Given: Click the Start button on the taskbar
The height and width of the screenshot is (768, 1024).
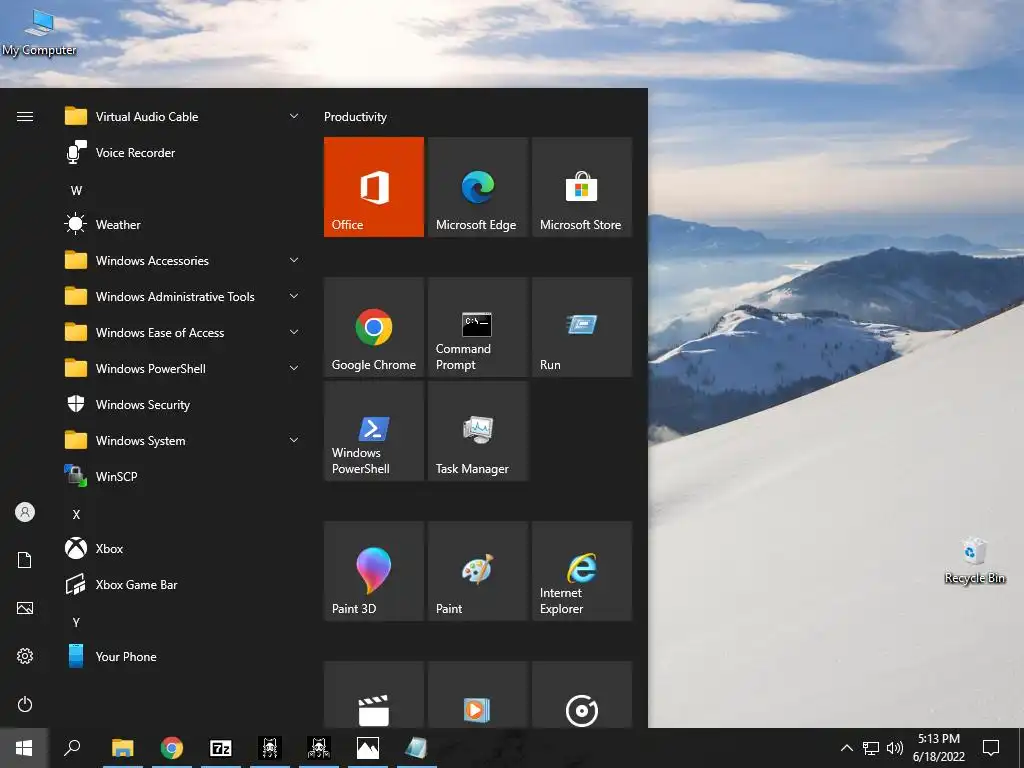Looking at the screenshot, I should coord(24,748).
